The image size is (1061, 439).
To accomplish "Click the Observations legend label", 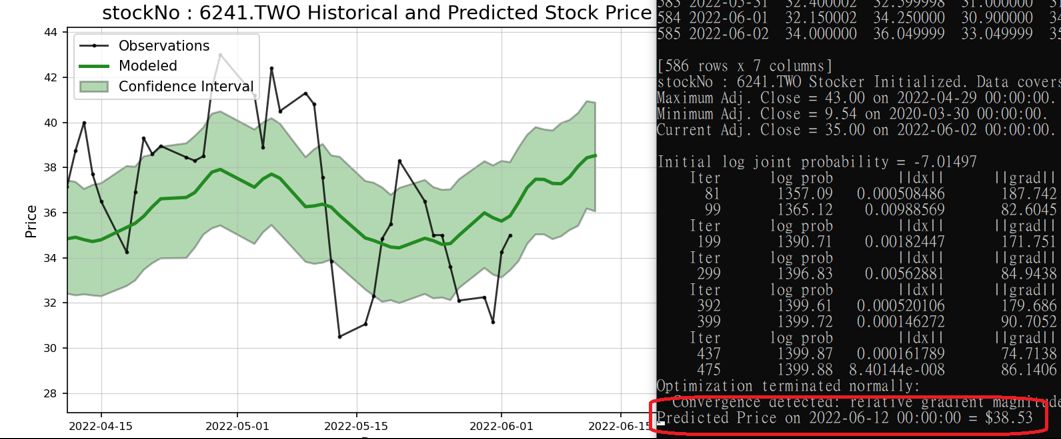I will [x=164, y=46].
